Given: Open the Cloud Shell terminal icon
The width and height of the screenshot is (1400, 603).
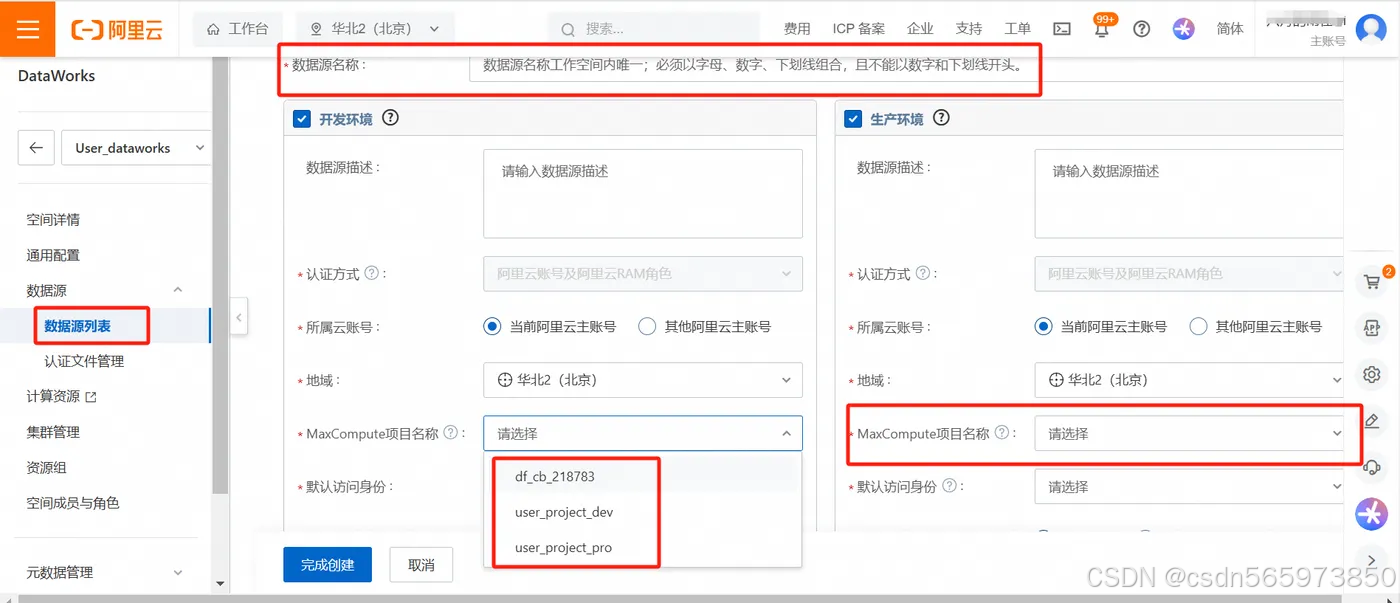Looking at the screenshot, I should point(1063,29).
